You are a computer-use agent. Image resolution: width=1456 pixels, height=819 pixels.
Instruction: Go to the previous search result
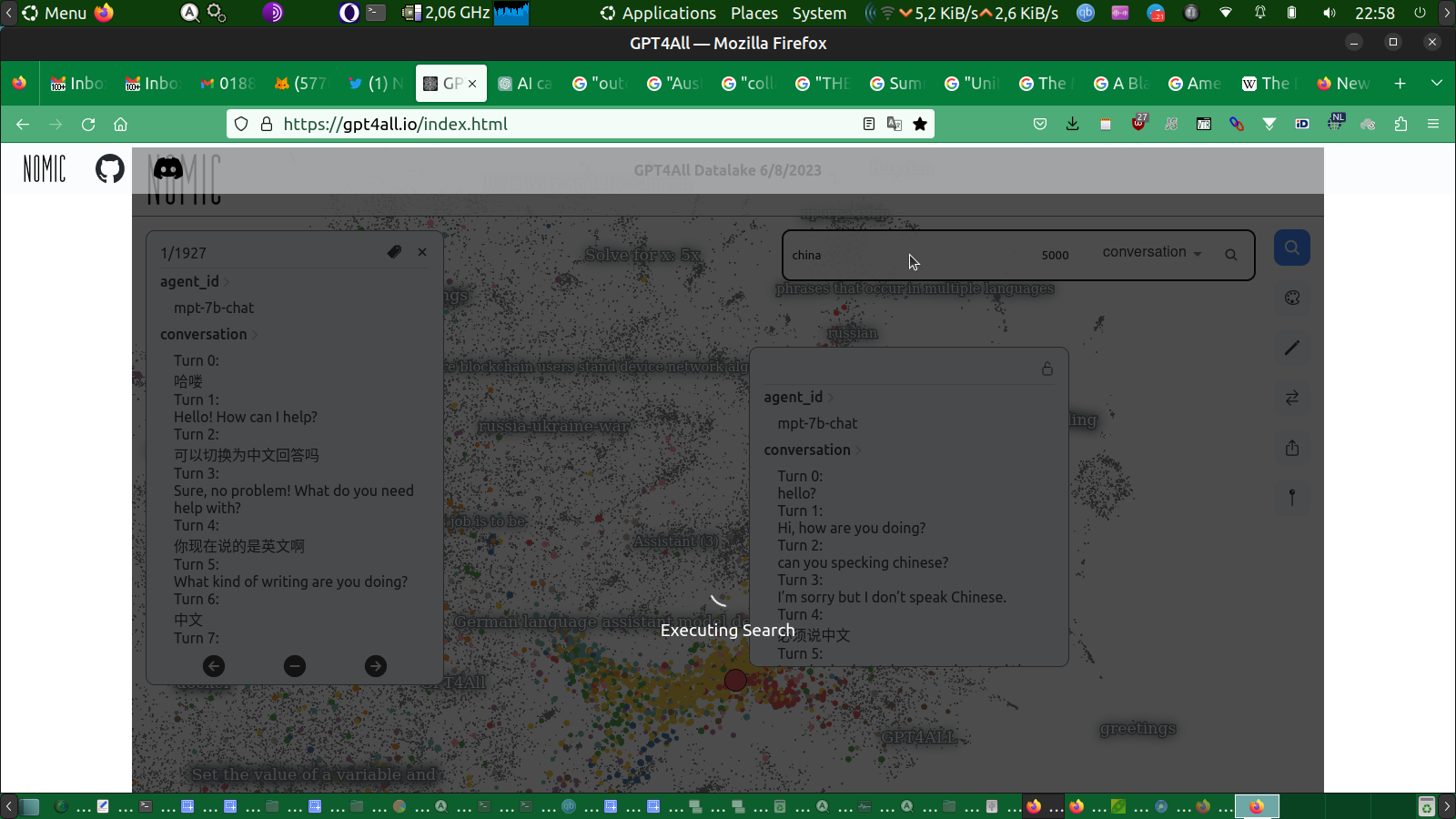[x=214, y=666]
